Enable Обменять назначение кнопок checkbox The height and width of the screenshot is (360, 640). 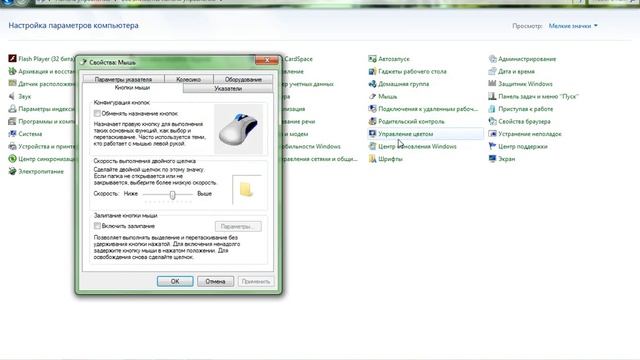pyautogui.click(x=97, y=113)
